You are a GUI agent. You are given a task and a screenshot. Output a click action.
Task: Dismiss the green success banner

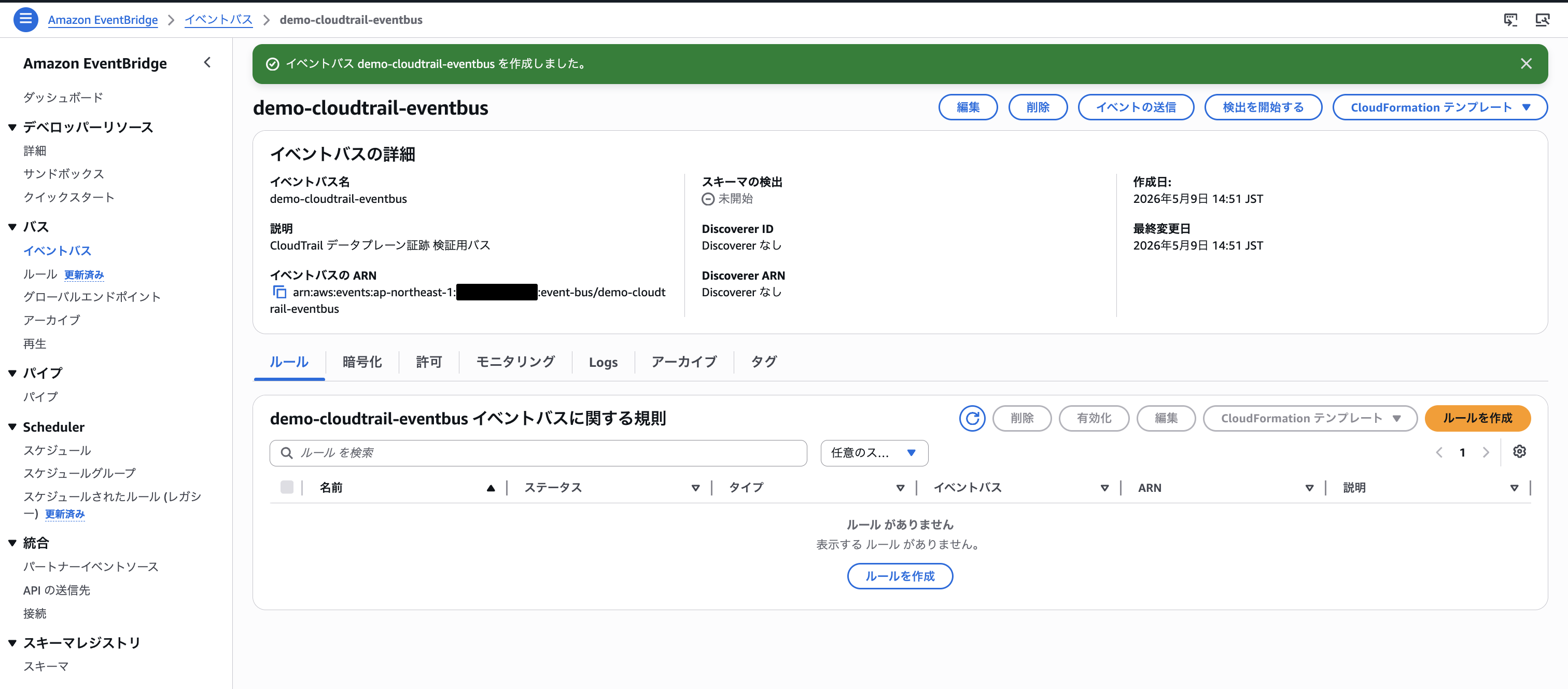pyautogui.click(x=1526, y=63)
